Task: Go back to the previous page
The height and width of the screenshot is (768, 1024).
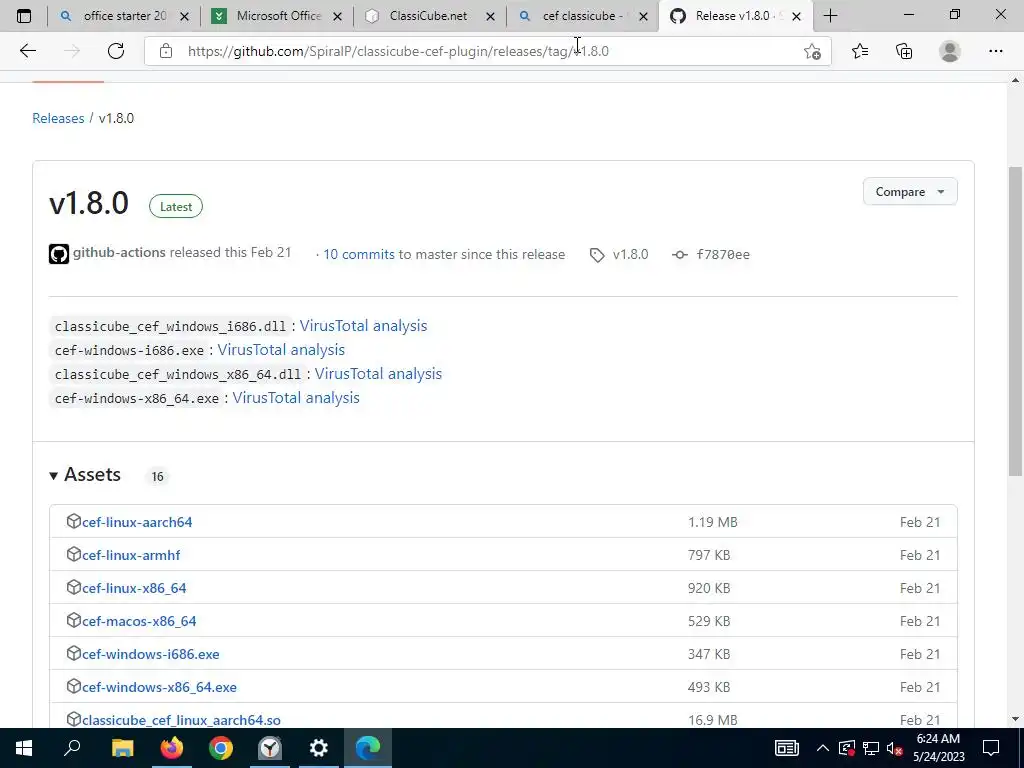Action: (x=27, y=51)
